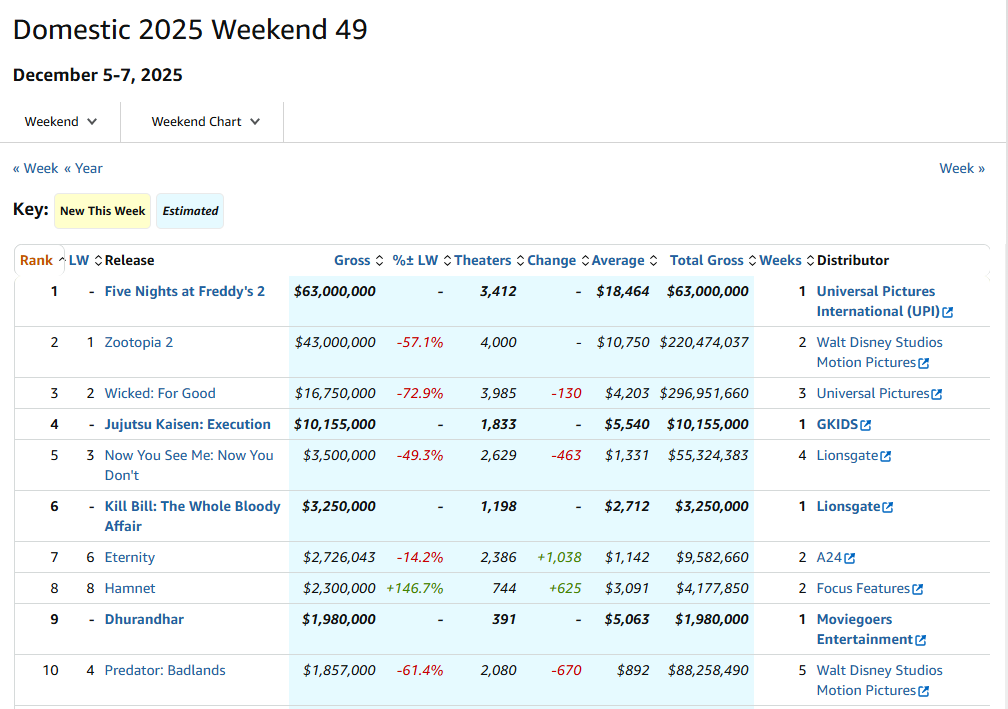This screenshot has width=1008, height=709.
Task: Sort table by Rank column arrow
Action: (x=62, y=260)
